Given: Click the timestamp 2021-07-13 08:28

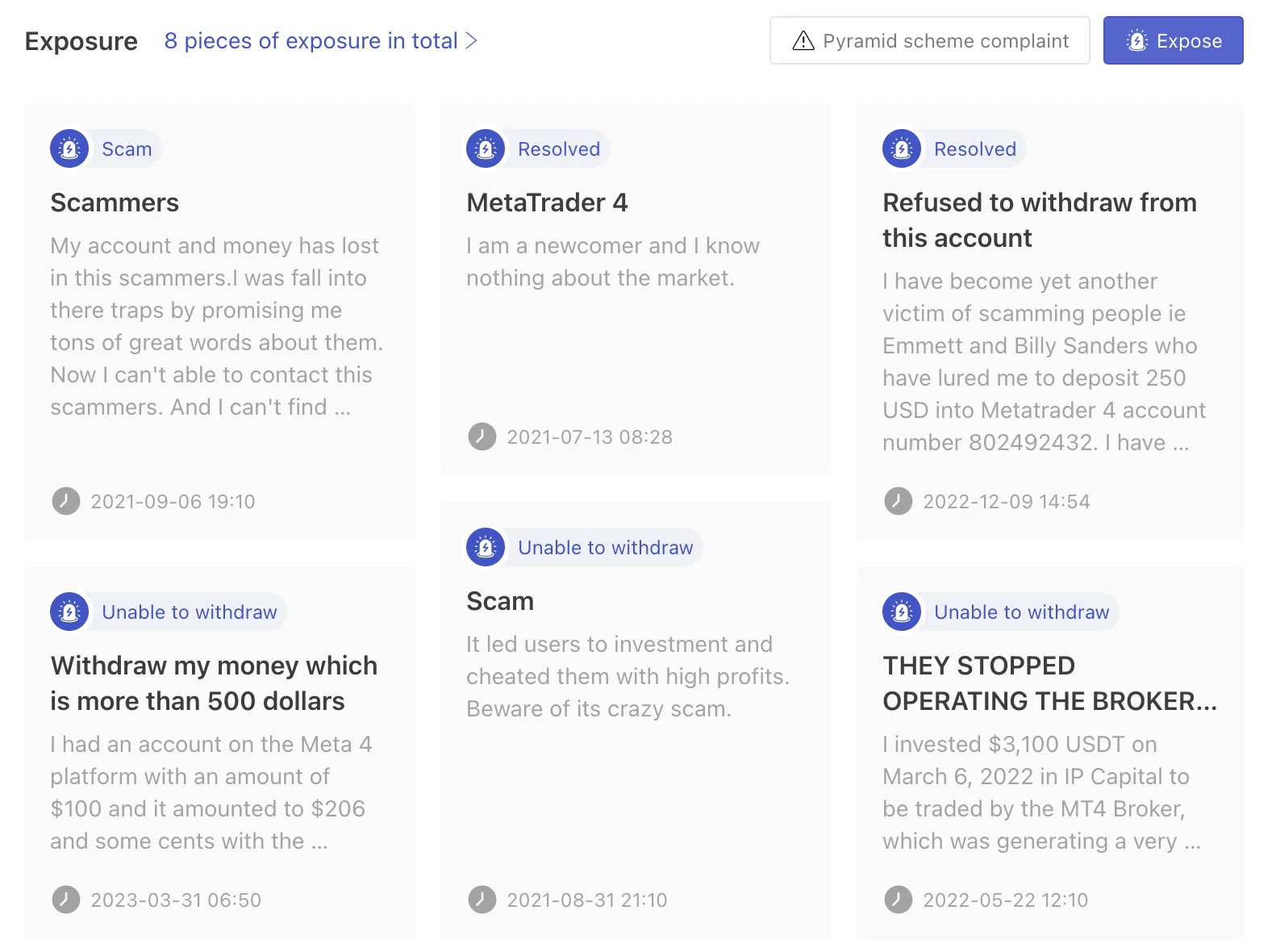Looking at the screenshot, I should (590, 437).
